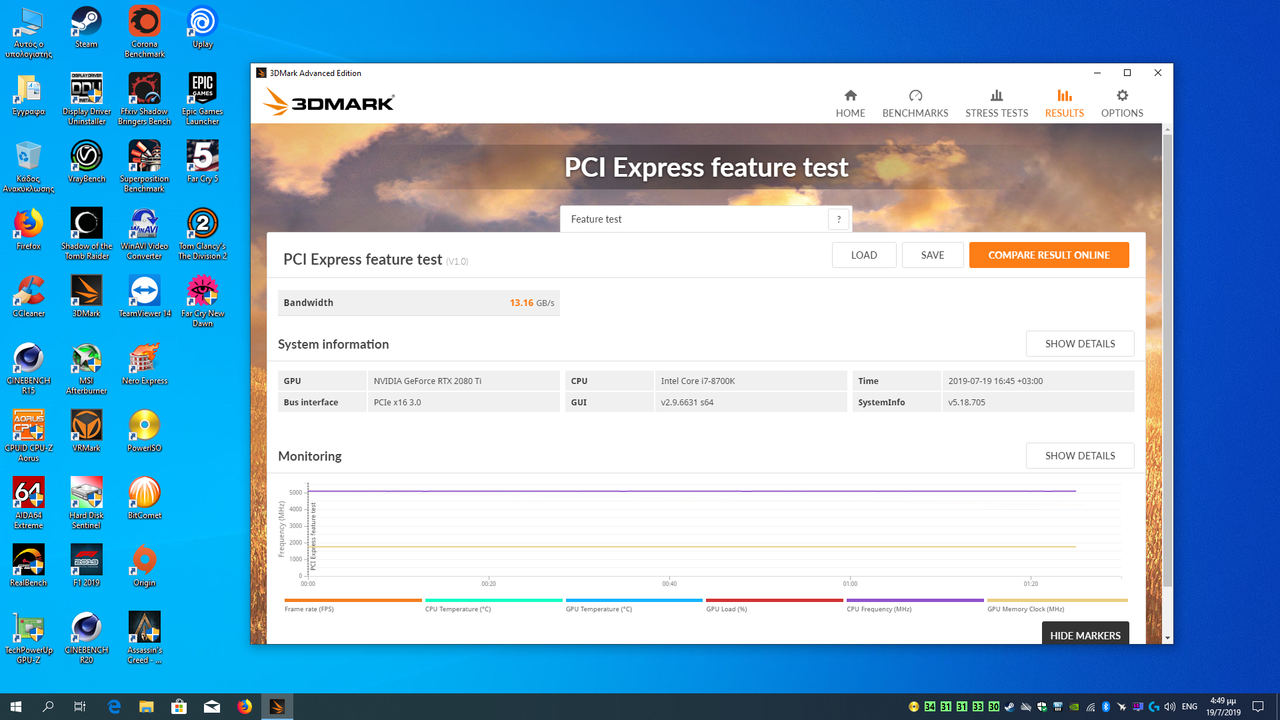
Task: Select the Recycle Bin desktop icon
Action: click(28, 167)
